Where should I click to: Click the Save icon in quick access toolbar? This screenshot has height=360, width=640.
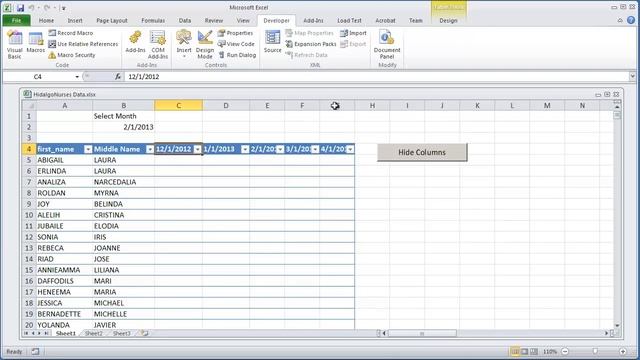(x=20, y=7)
